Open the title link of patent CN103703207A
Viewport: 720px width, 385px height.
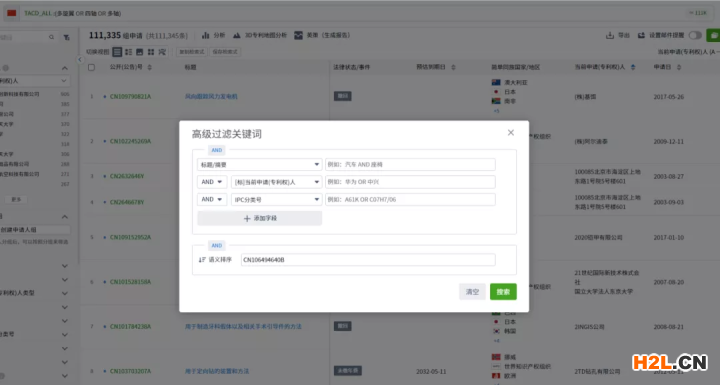tap(217, 371)
